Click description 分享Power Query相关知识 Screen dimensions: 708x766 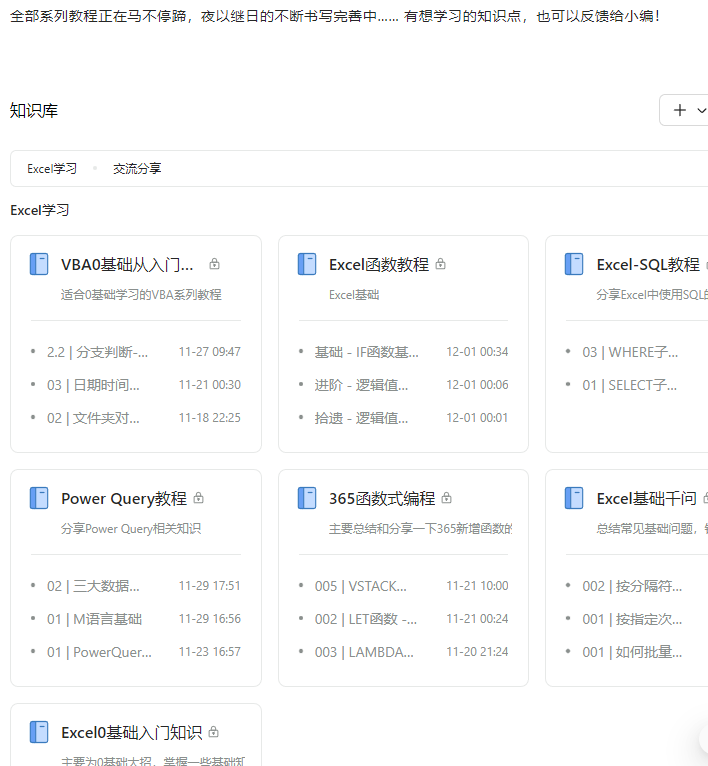(131, 529)
